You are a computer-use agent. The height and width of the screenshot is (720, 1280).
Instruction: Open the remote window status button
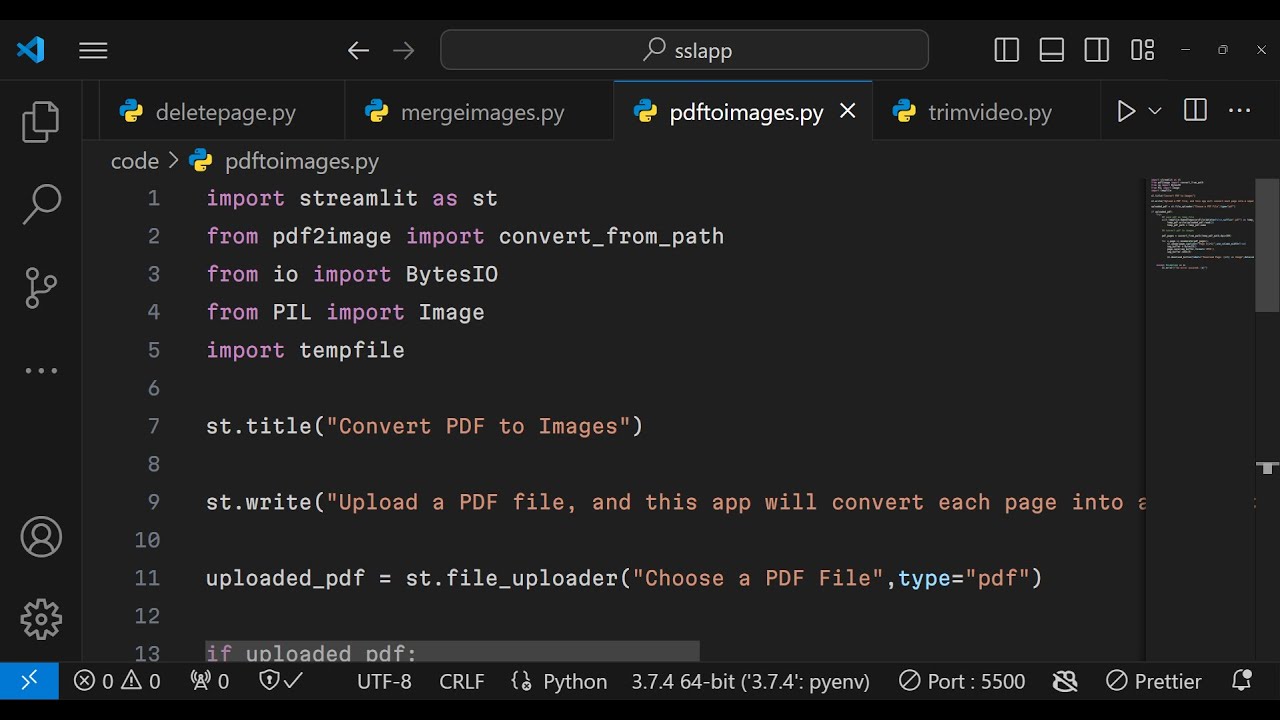tap(29, 681)
